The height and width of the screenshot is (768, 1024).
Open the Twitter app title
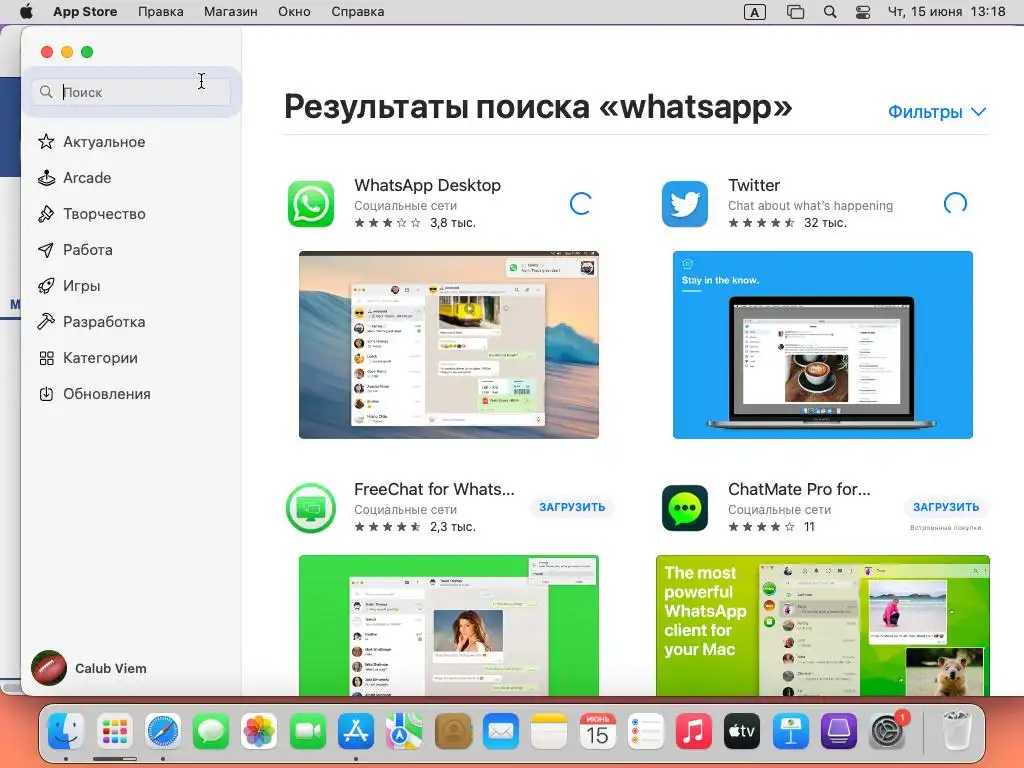coord(754,185)
